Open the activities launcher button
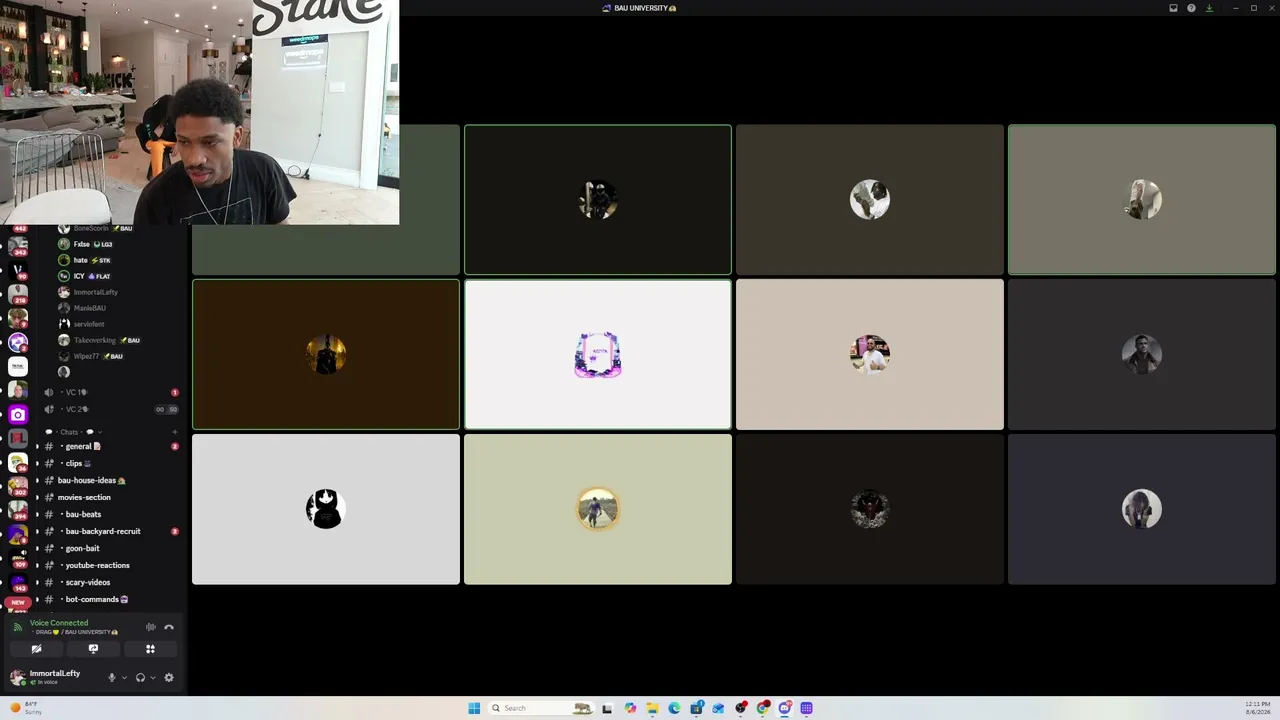Image resolution: width=1280 pixels, height=720 pixels. click(x=150, y=649)
